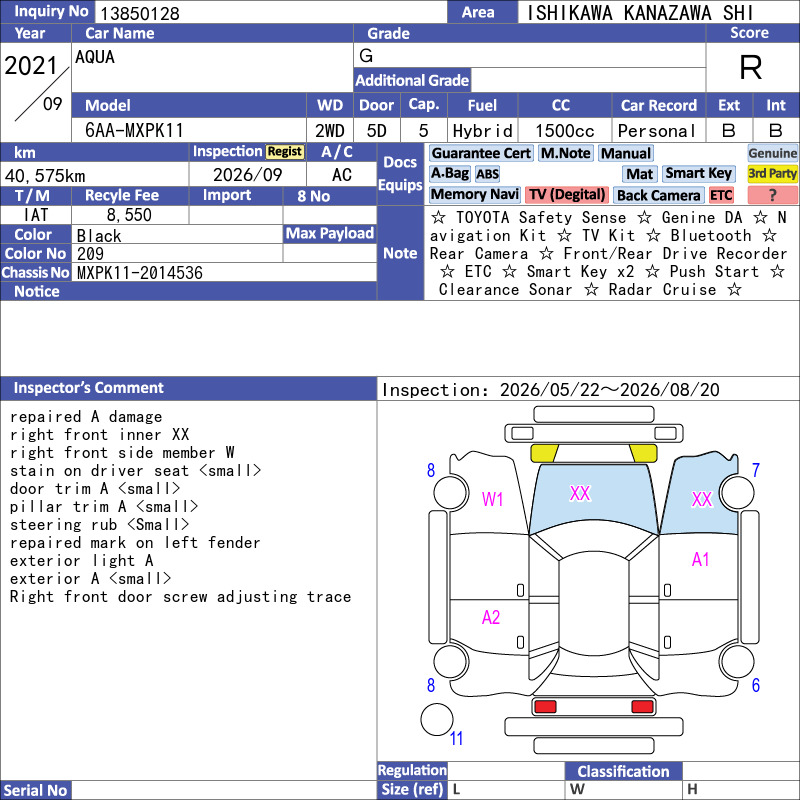
Task: Click the year value 2021
Action: click(x=31, y=65)
